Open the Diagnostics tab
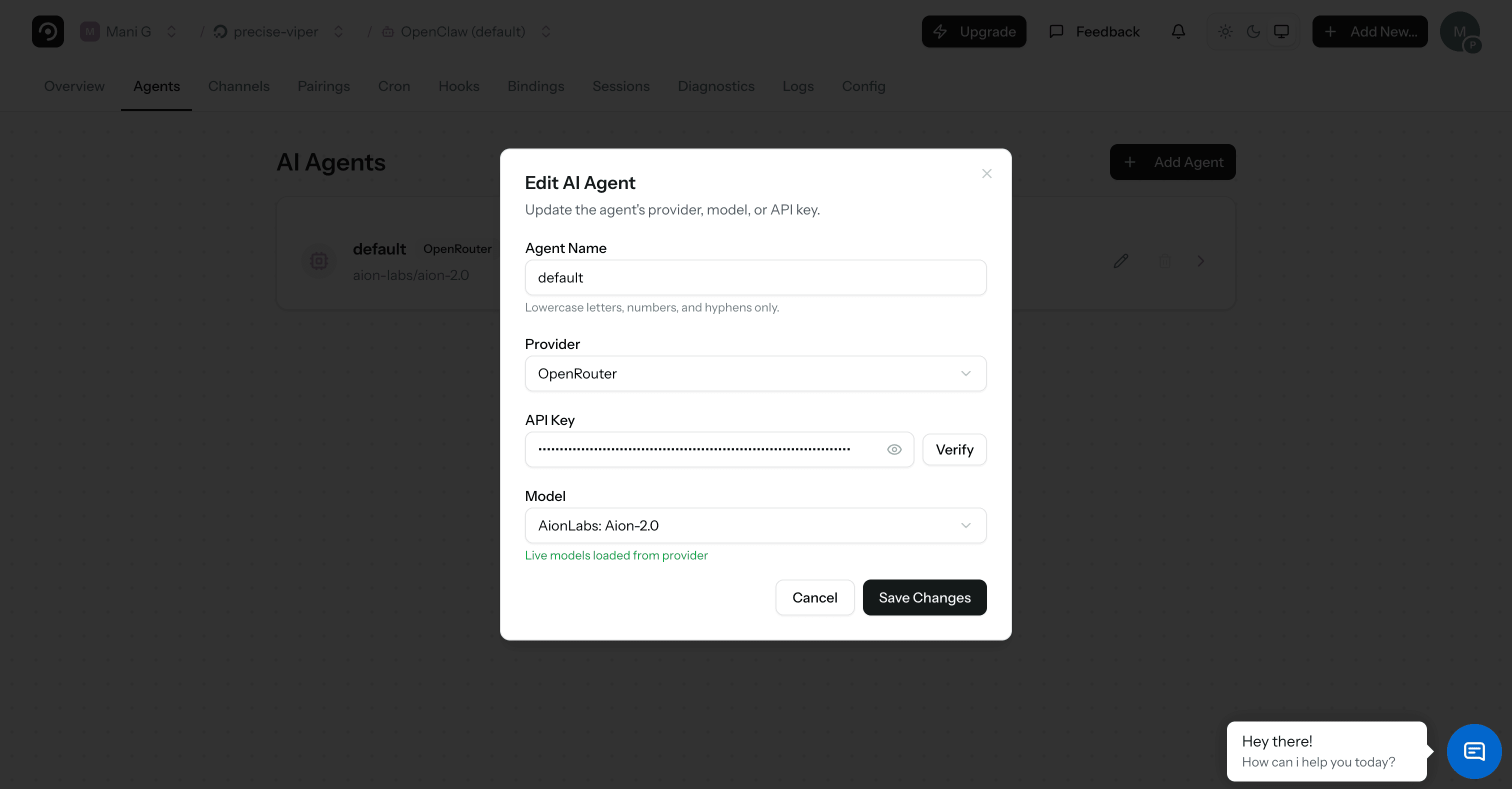Screen dimensions: 1512x789 pyautogui.click(x=716, y=85)
